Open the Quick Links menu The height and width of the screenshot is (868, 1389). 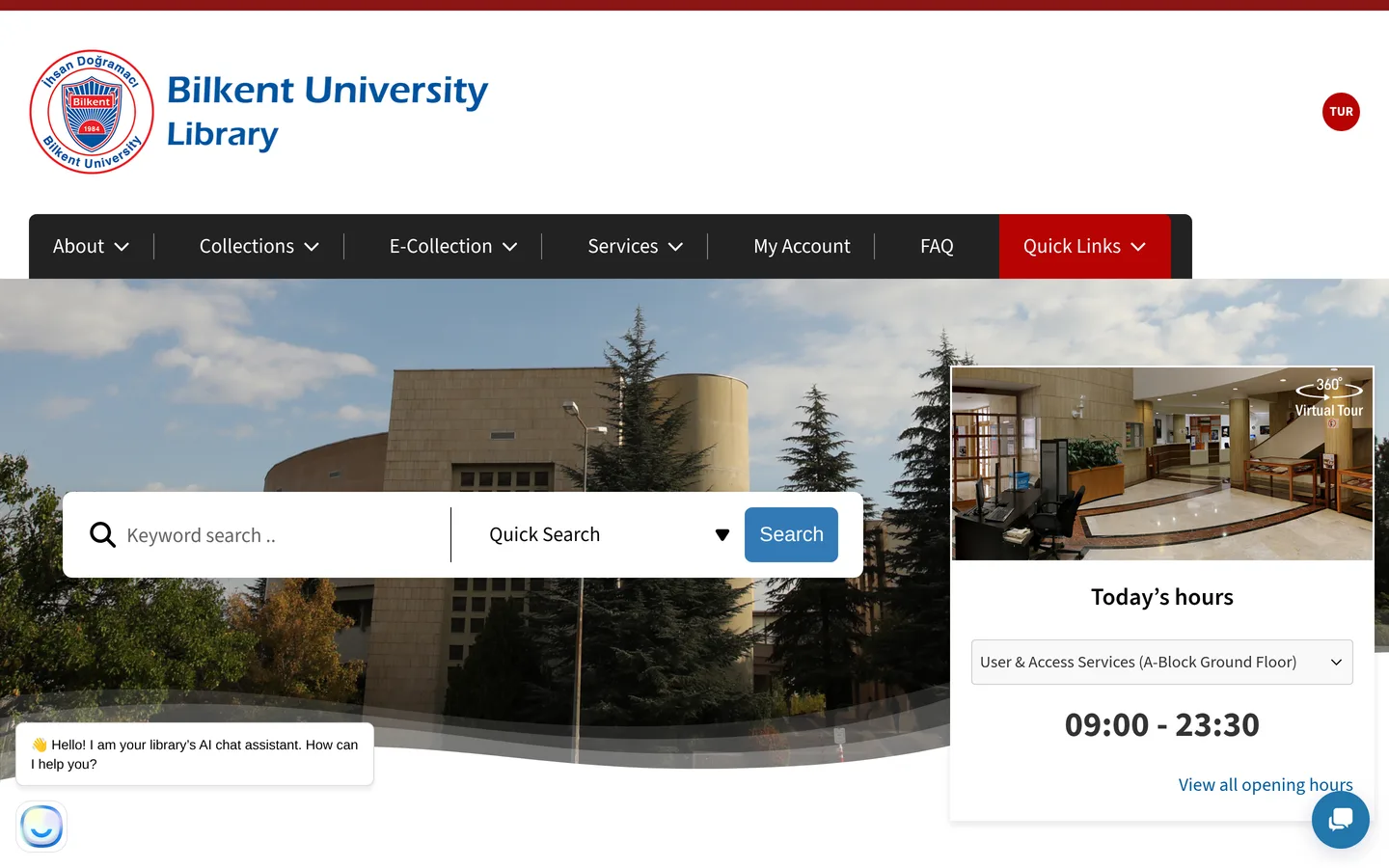point(1085,246)
